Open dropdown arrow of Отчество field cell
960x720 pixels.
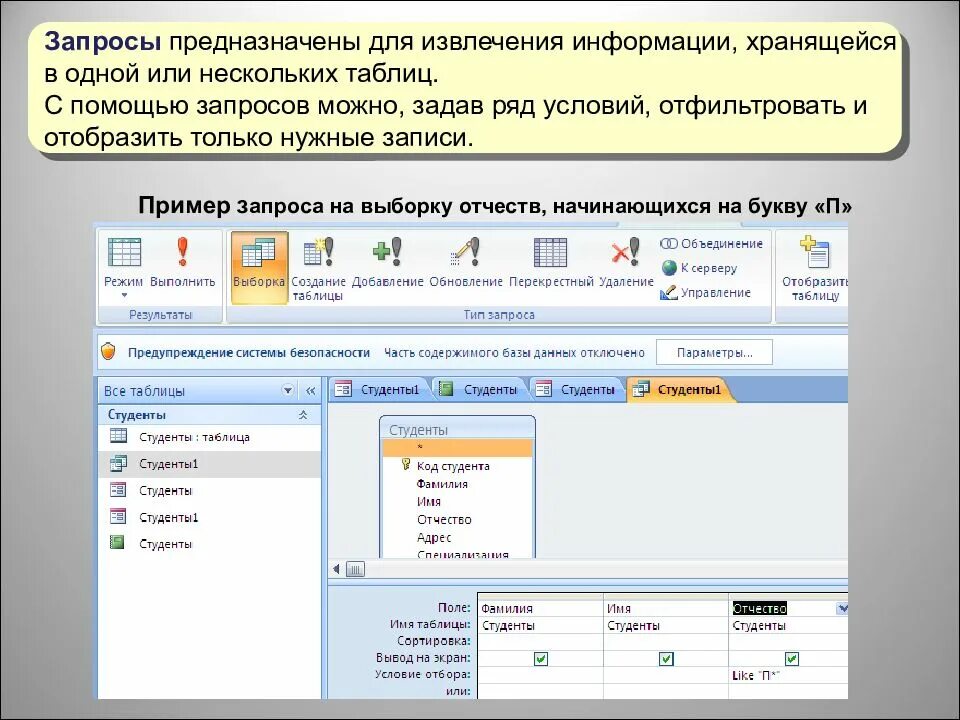coord(842,608)
